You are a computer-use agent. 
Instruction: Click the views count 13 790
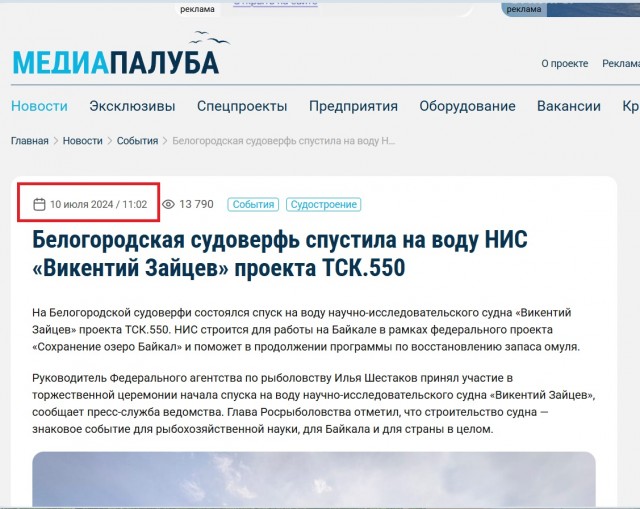[196, 204]
